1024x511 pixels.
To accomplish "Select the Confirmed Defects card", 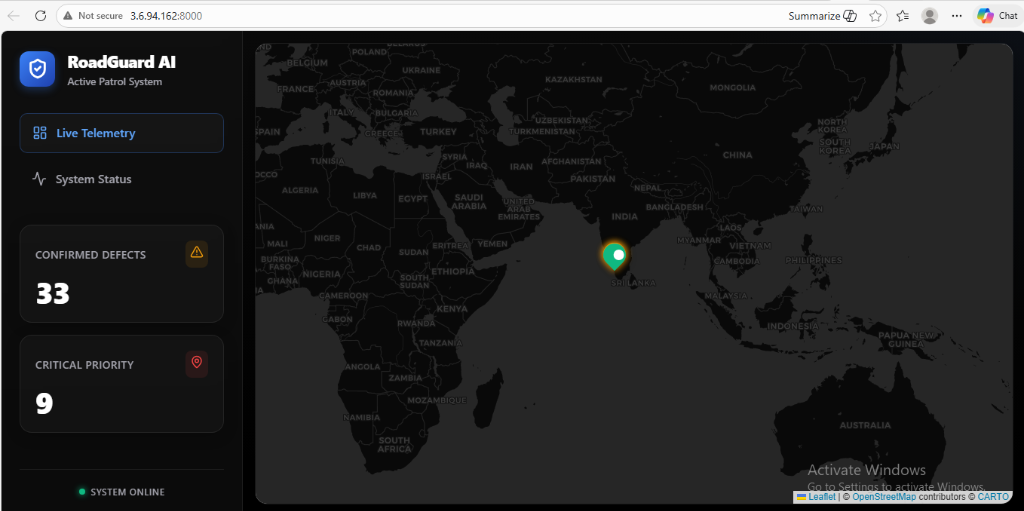I will pyautogui.click(x=121, y=274).
